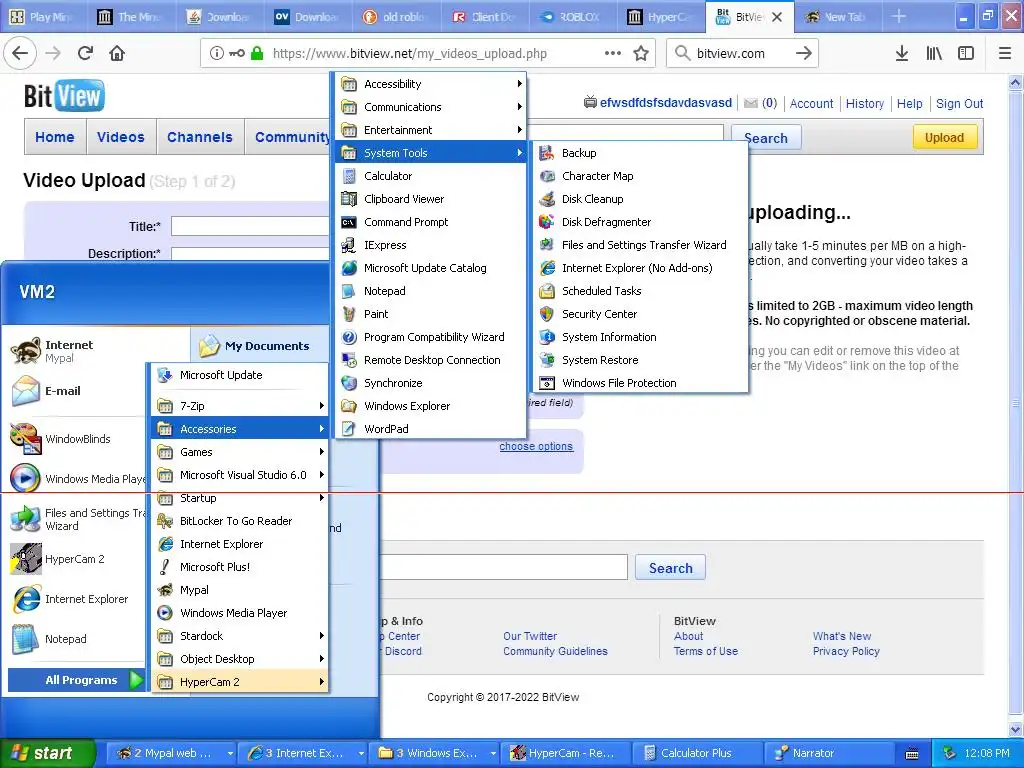Bookmark this page with star icon
1024x768 pixels.
(641, 54)
